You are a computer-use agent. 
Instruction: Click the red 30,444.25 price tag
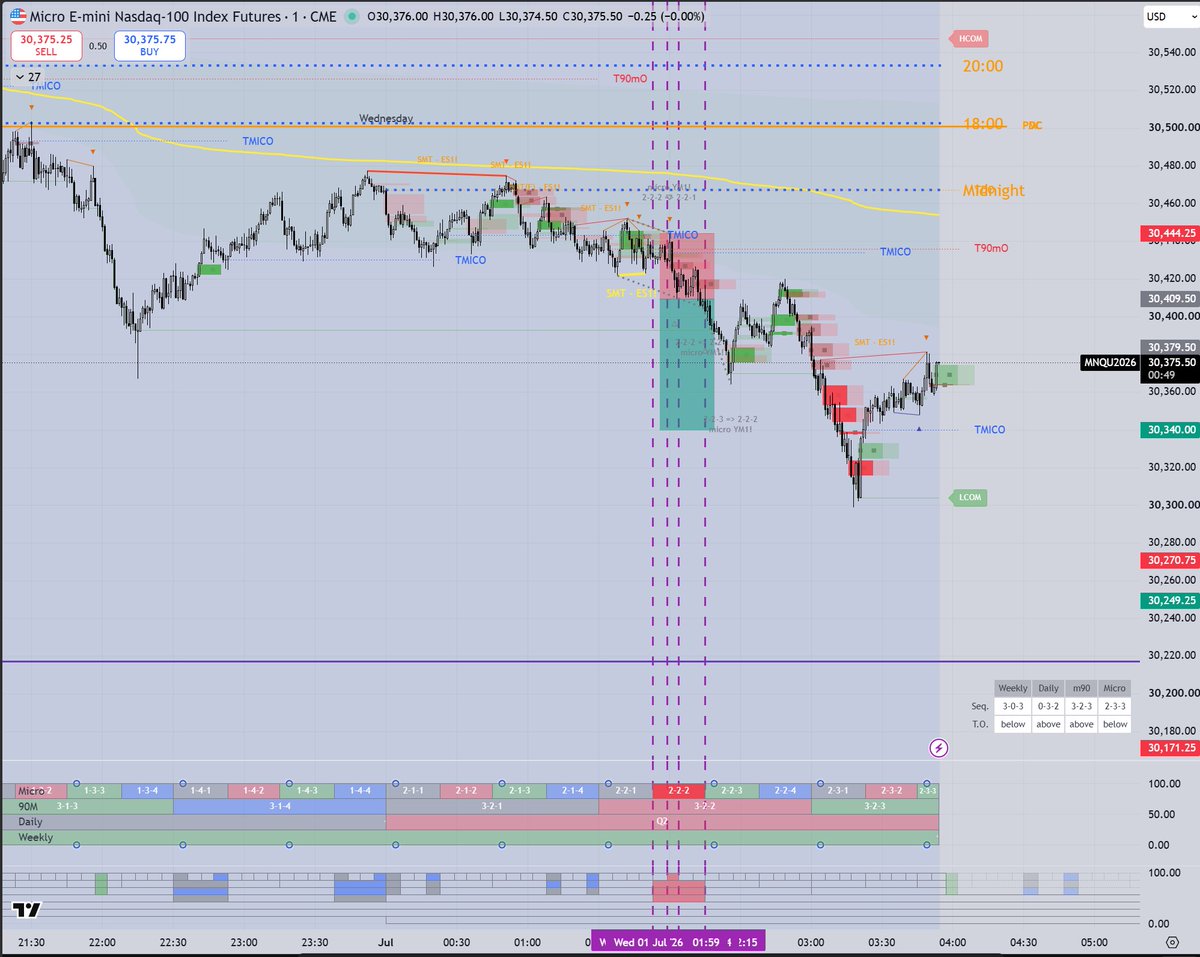(1172, 234)
